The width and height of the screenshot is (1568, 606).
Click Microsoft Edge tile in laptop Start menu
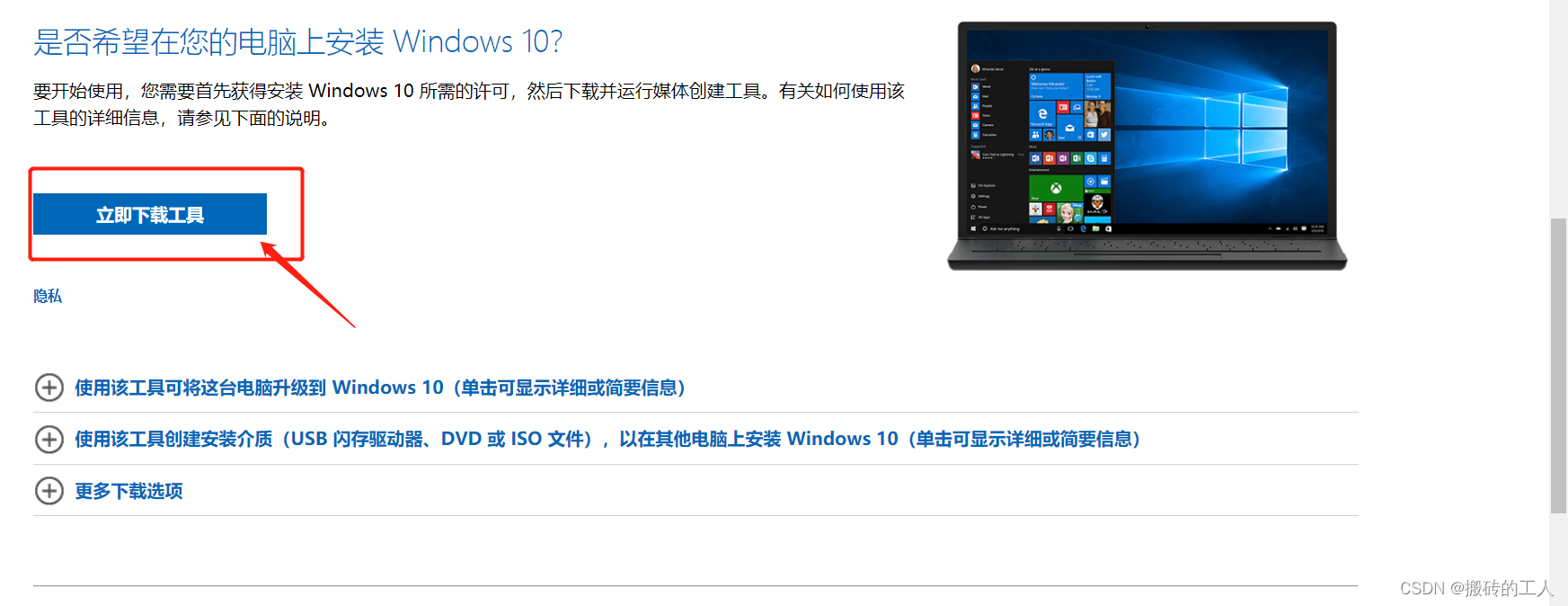tap(1042, 114)
